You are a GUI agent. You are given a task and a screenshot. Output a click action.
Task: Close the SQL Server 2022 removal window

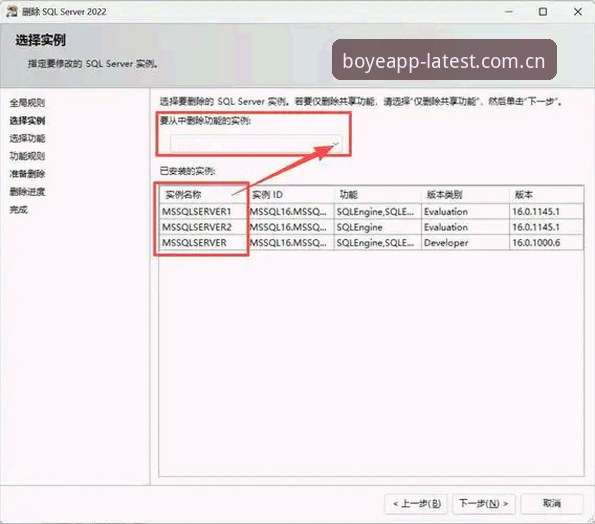tap(578, 11)
